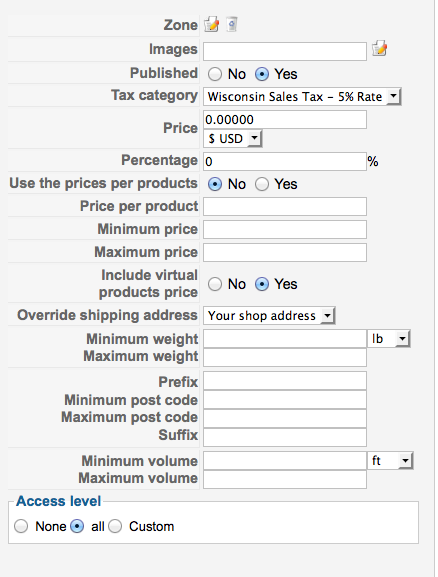Click the Minimum price field
The image size is (438, 577).
point(285,230)
